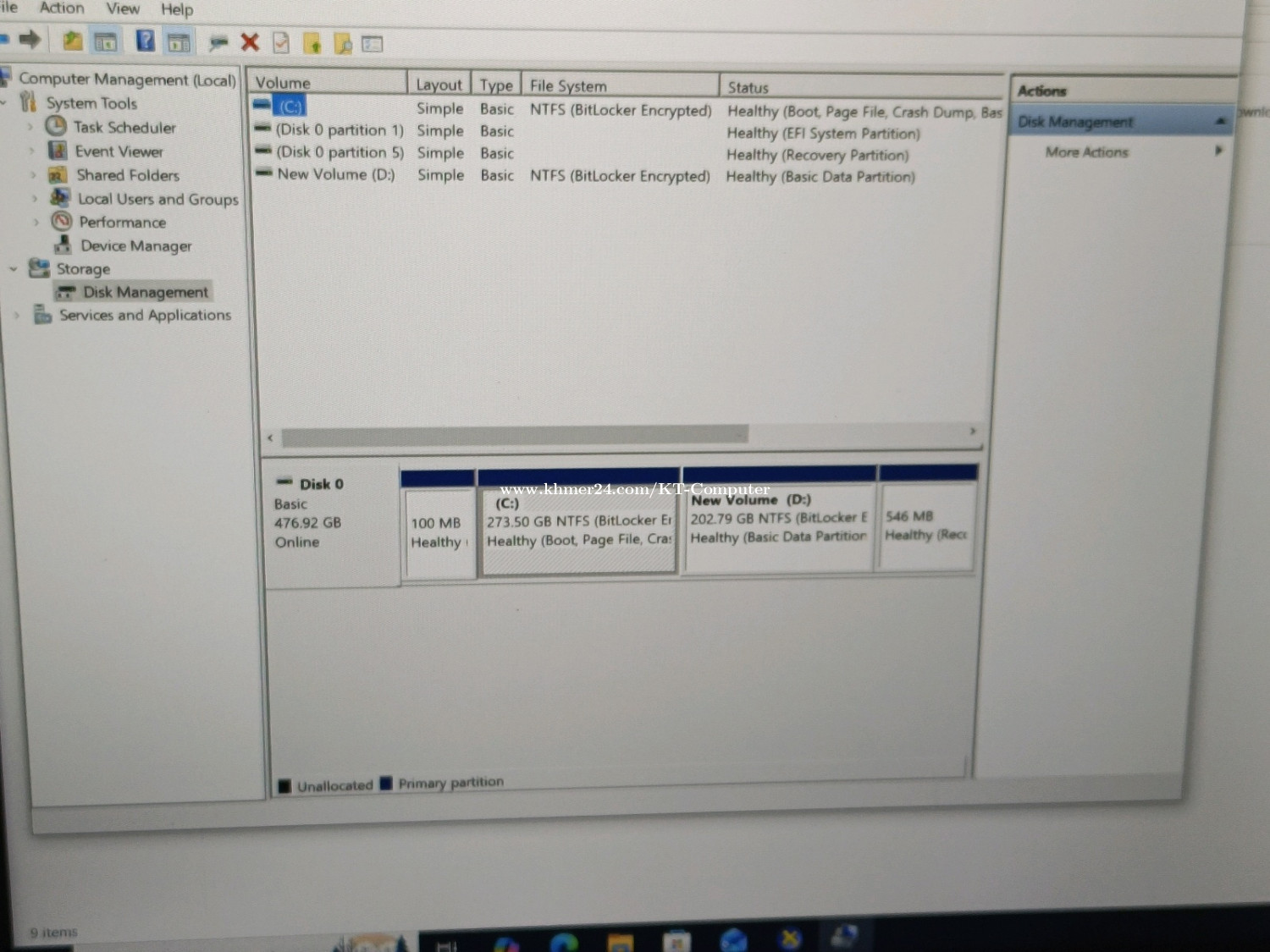Click the forward arrow toolbar button

(30, 39)
